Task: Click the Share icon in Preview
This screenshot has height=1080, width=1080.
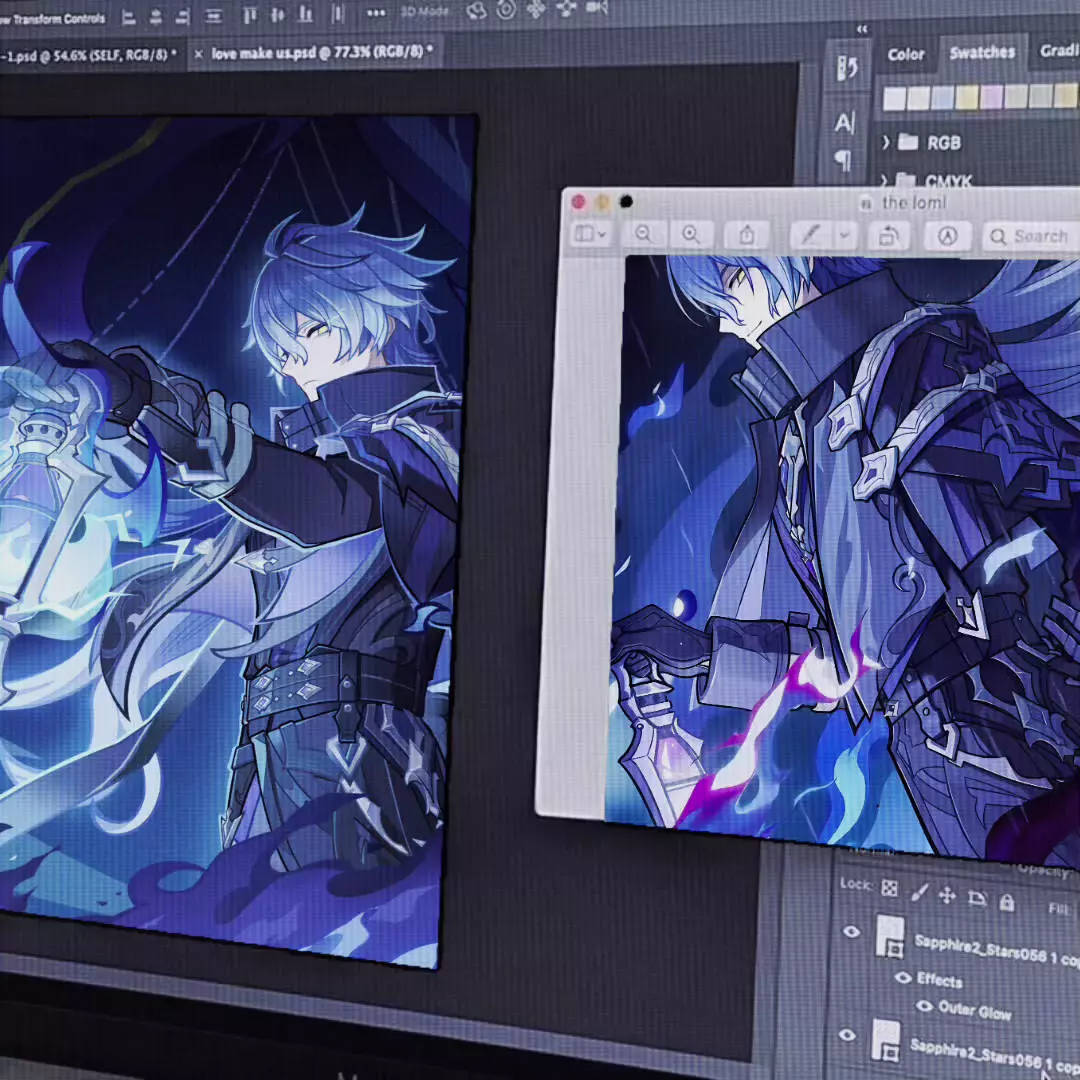Action: (x=747, y=235)
